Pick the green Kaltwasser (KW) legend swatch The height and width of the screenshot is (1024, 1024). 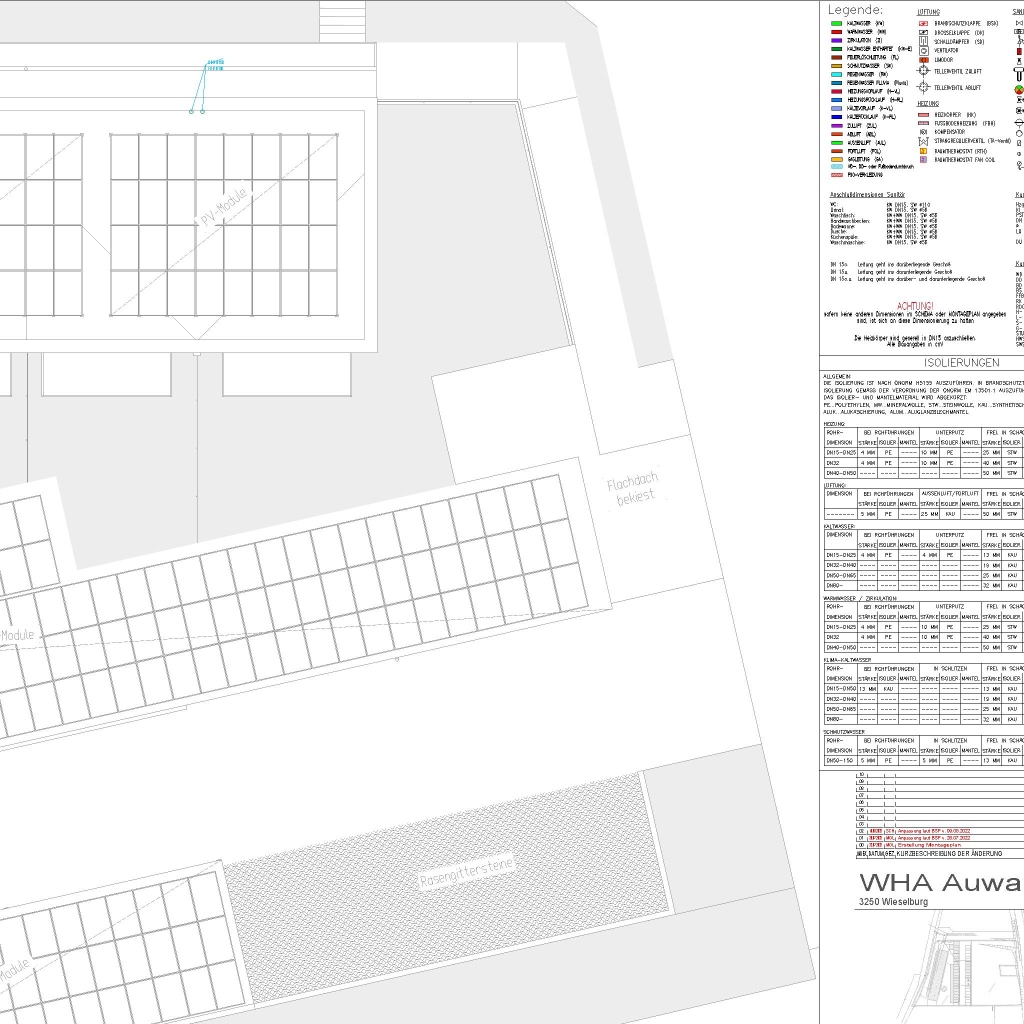837,24
